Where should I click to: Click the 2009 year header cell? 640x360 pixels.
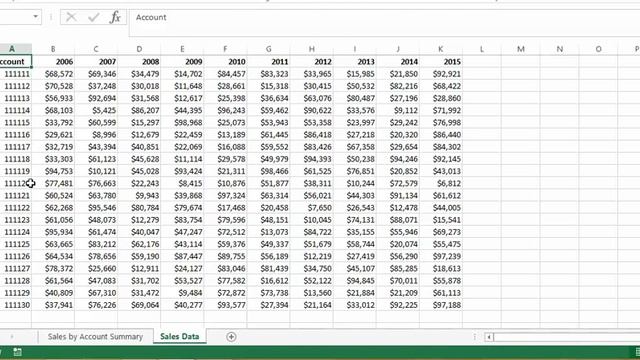(x=182, y=62)
